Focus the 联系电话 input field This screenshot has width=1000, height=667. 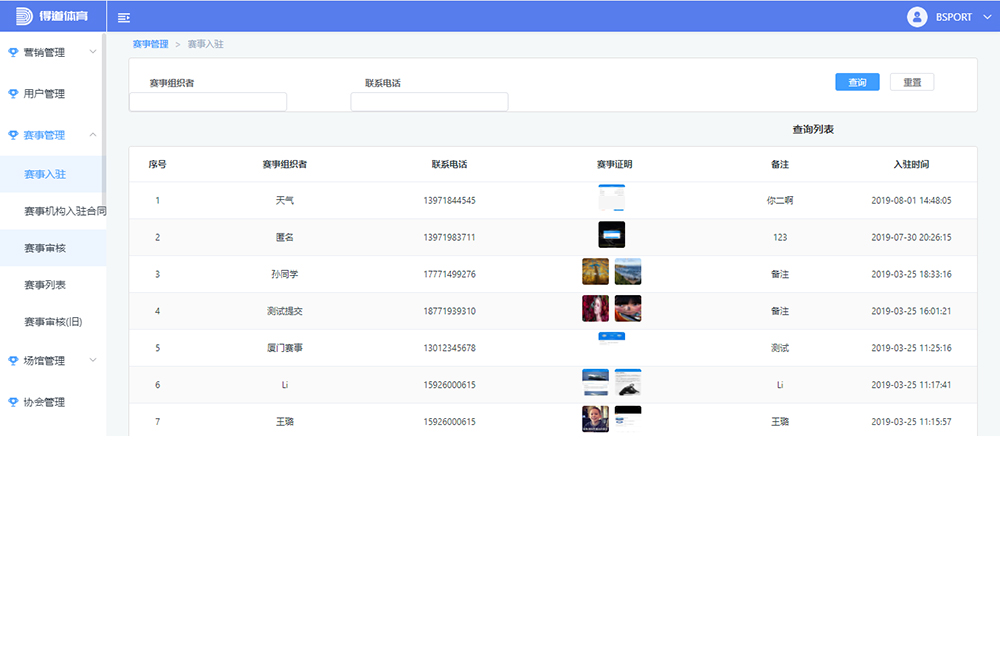pos(429,102)
